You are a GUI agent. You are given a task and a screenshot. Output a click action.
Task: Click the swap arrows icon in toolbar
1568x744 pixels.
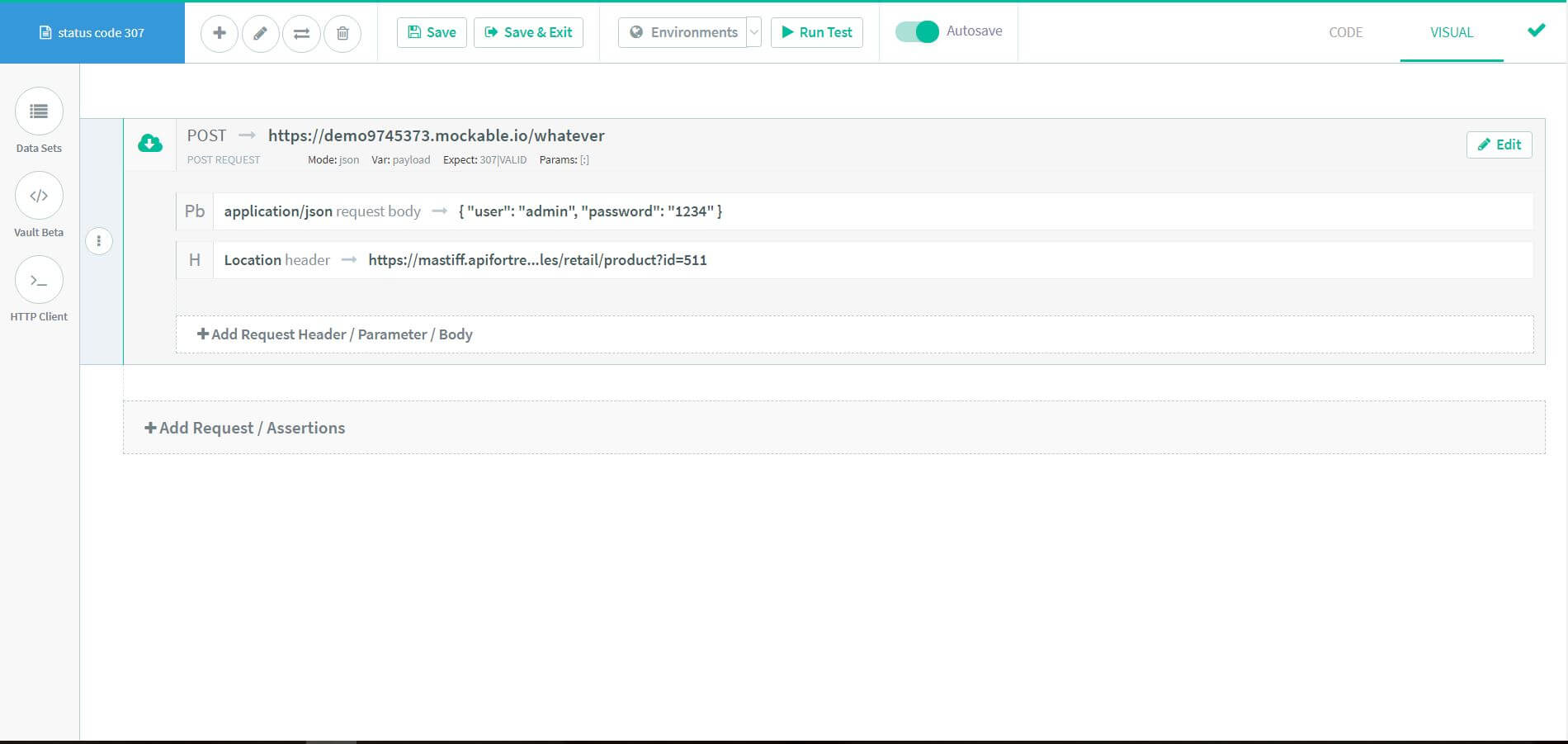tap(301, 33)
